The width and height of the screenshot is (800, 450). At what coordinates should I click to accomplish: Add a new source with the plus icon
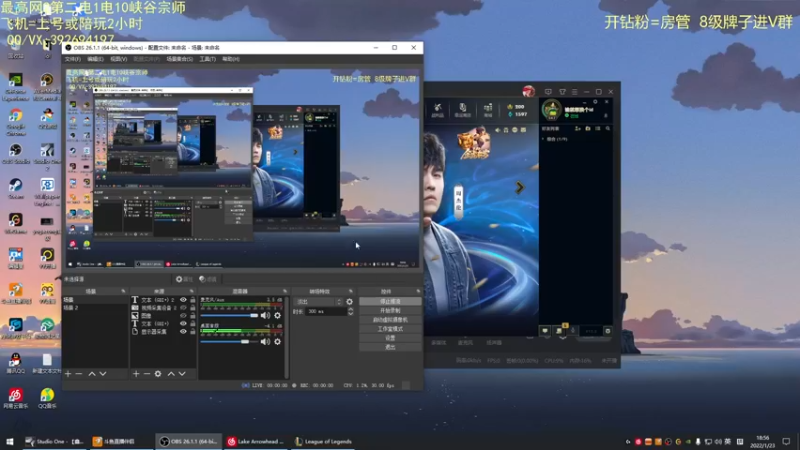coord(136,374)
